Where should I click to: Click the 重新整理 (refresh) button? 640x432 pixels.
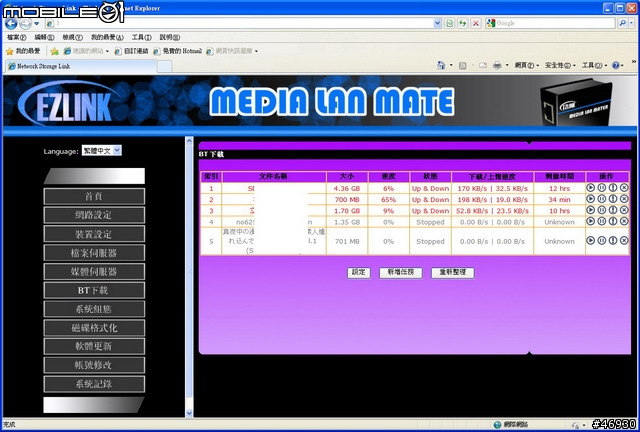tap(453, 272)
